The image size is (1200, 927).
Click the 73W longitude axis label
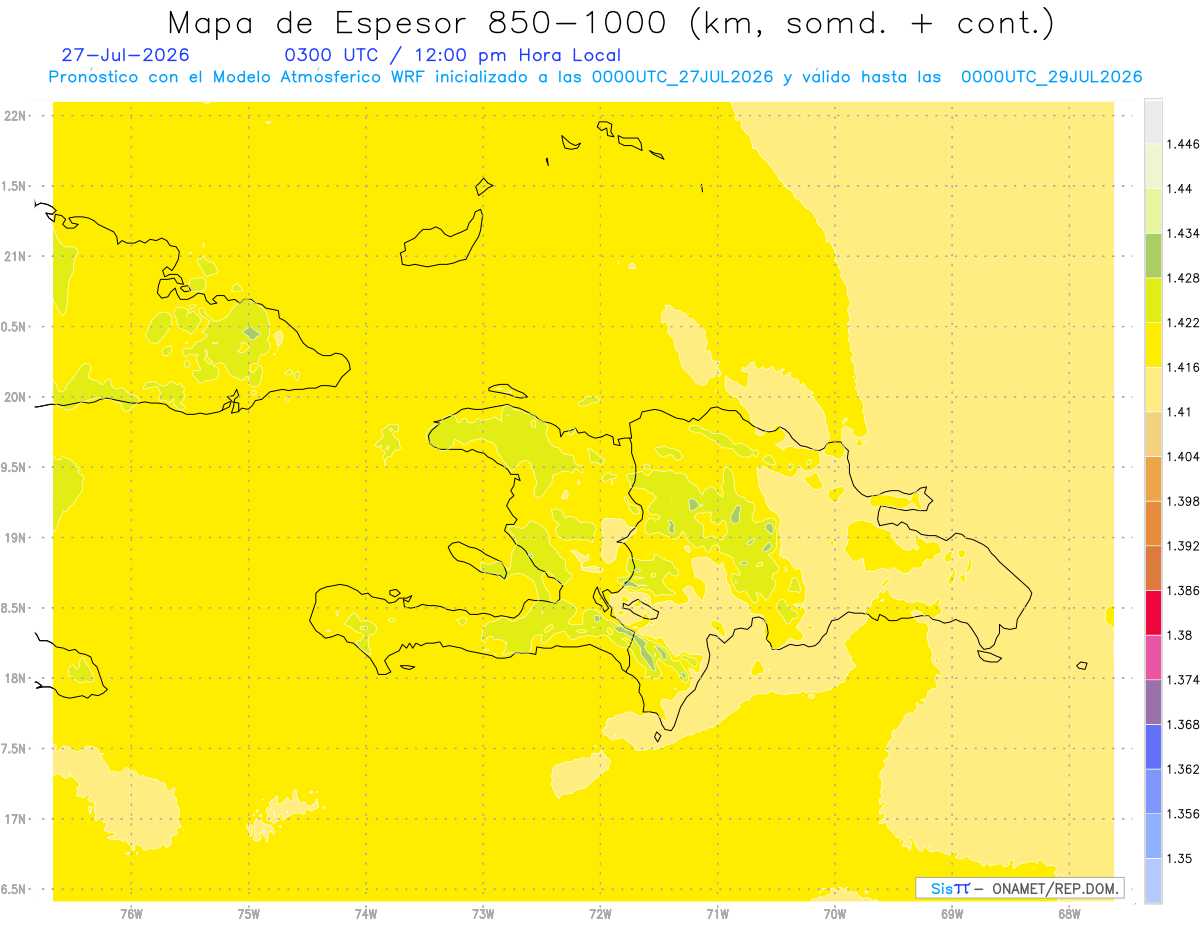[x=483, y=913]
